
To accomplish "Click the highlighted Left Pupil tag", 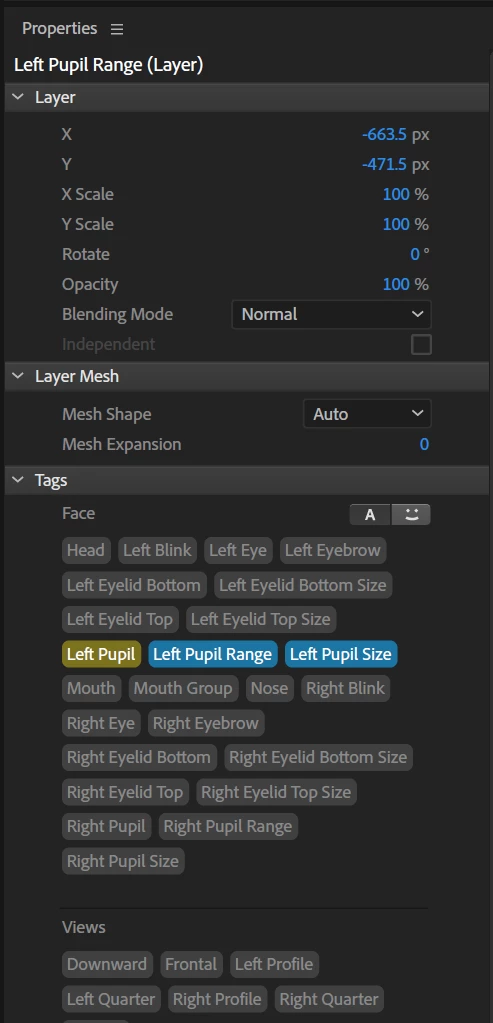I will (101, 654).
